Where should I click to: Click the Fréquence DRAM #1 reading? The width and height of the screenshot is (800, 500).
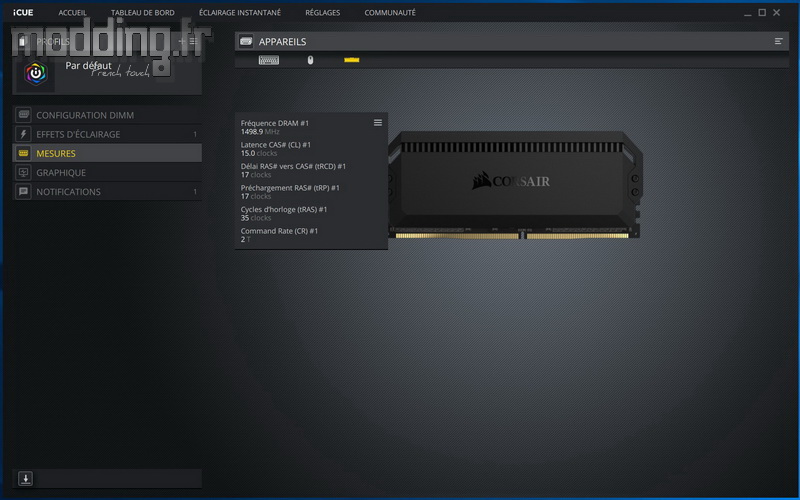coord(276,127)
